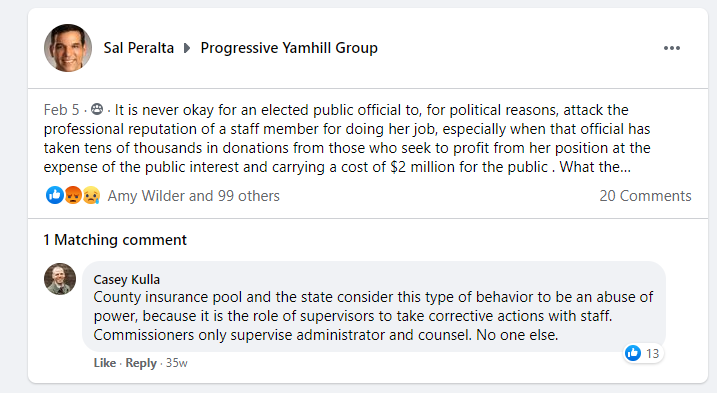
Task: Click the 35w comment timestamp
Action: (x=177, y=363)
